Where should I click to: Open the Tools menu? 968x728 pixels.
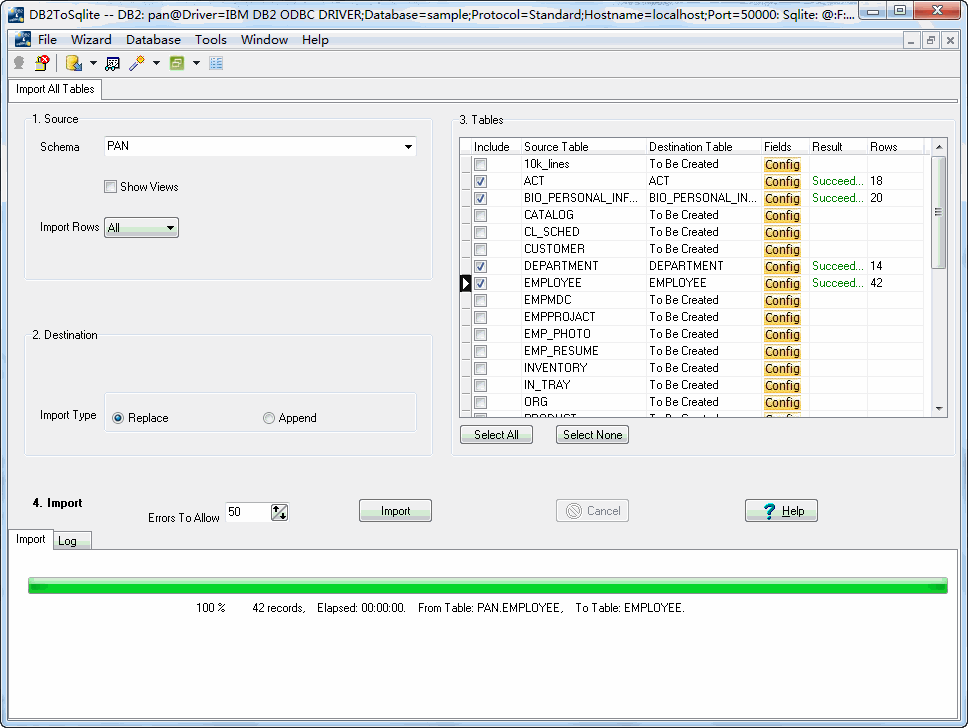click(211, 40)
